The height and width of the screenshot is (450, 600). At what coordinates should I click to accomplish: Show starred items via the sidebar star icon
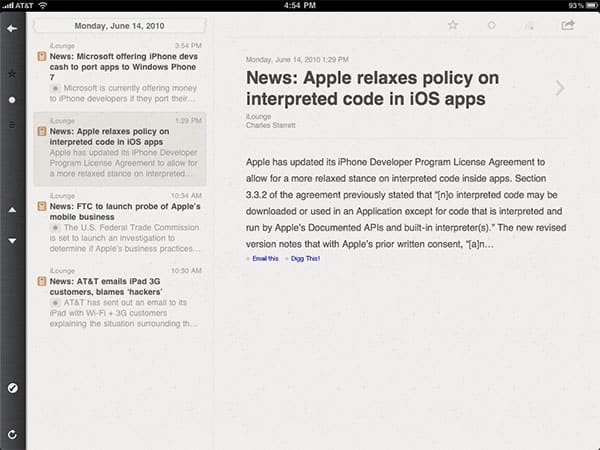pyautogui.click(x=12, y=73)
